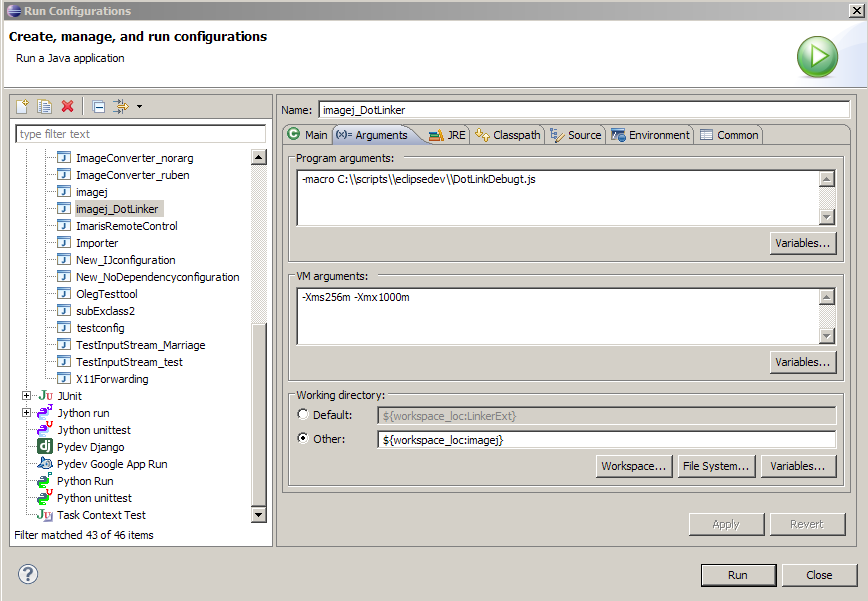Switch to the Classpath tab
Screen dimensions: 868x601
[x=508, y=135]
